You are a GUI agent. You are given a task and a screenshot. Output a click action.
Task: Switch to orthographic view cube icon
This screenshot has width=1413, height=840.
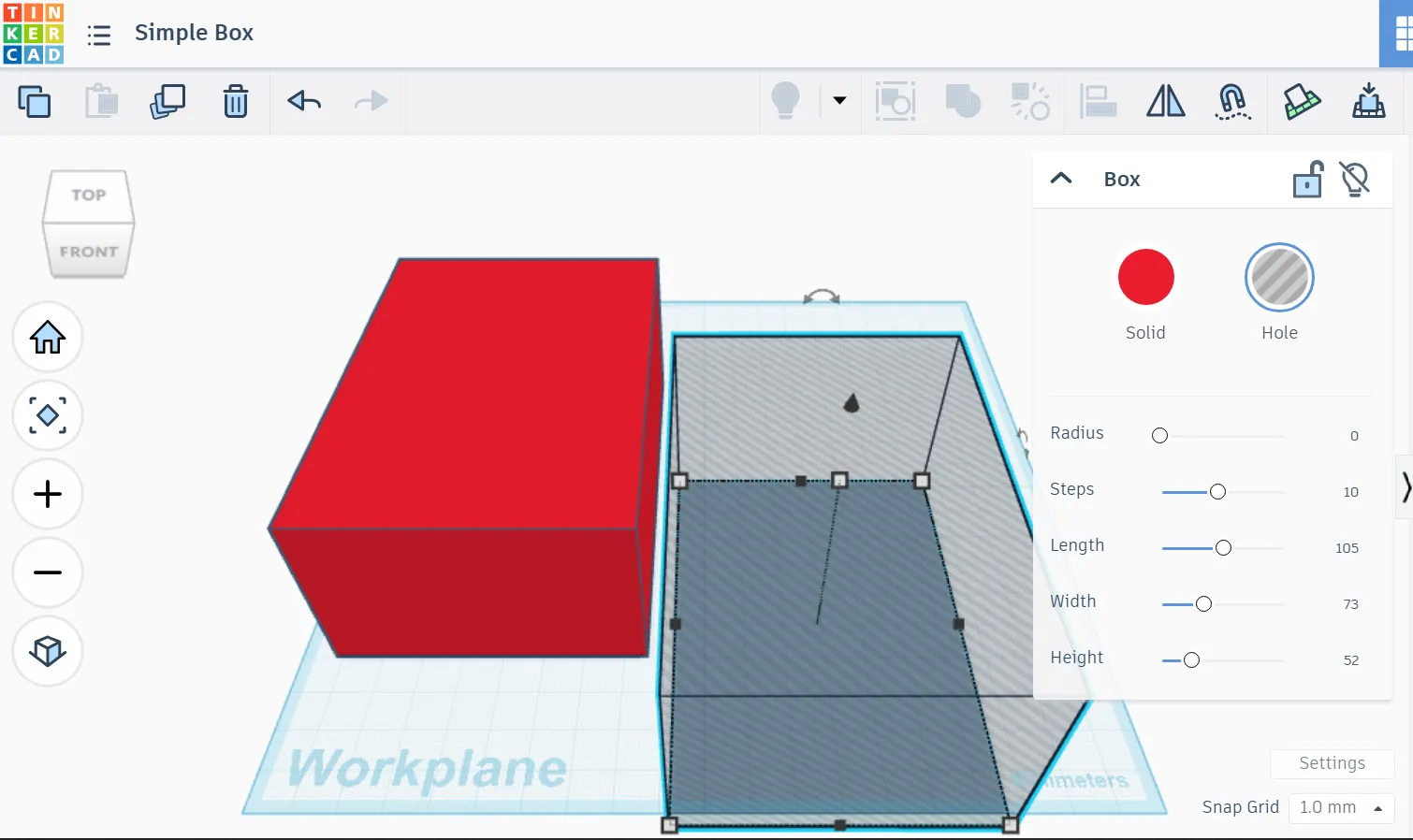[48, 651]
